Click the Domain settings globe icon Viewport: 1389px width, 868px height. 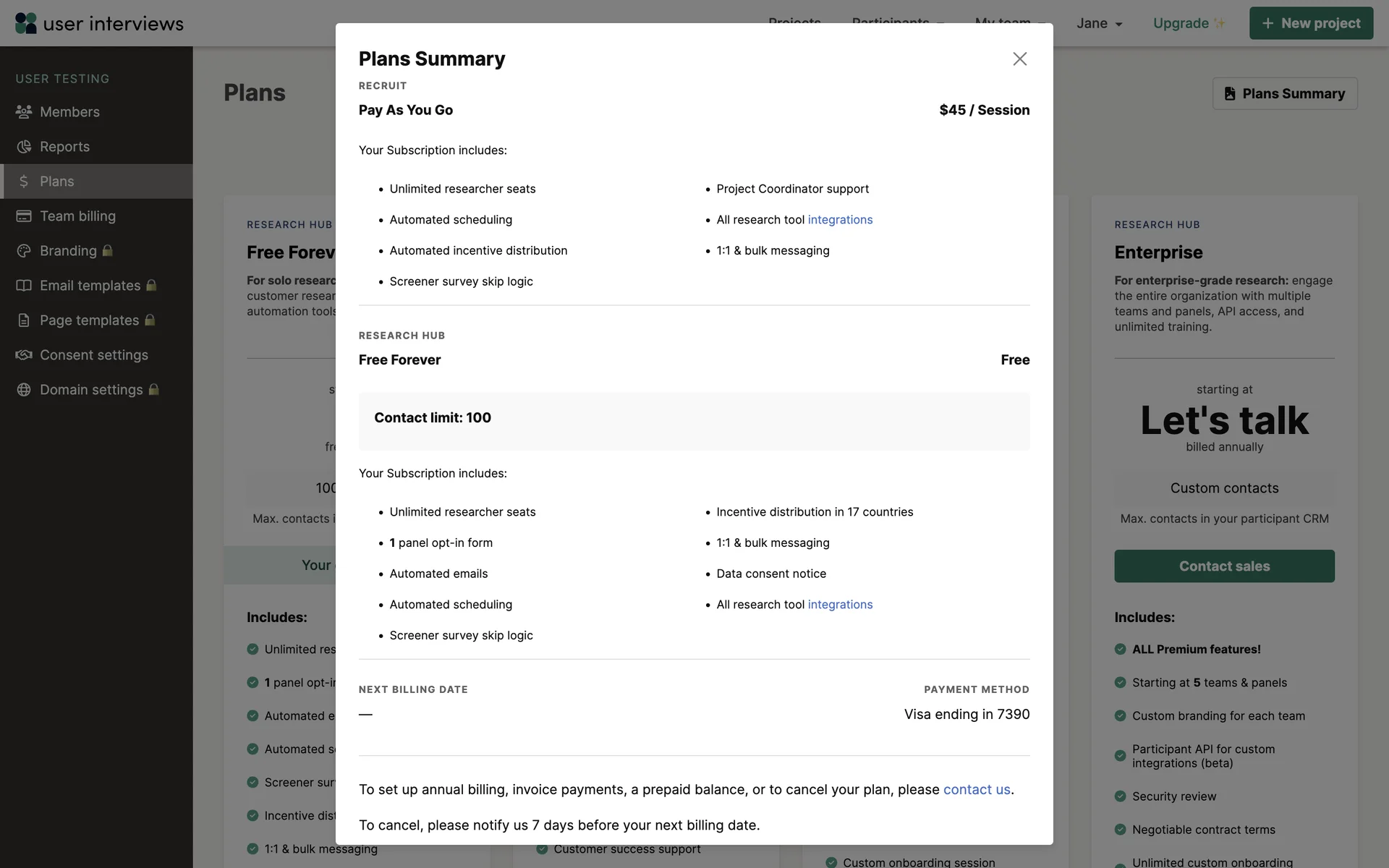24,390
